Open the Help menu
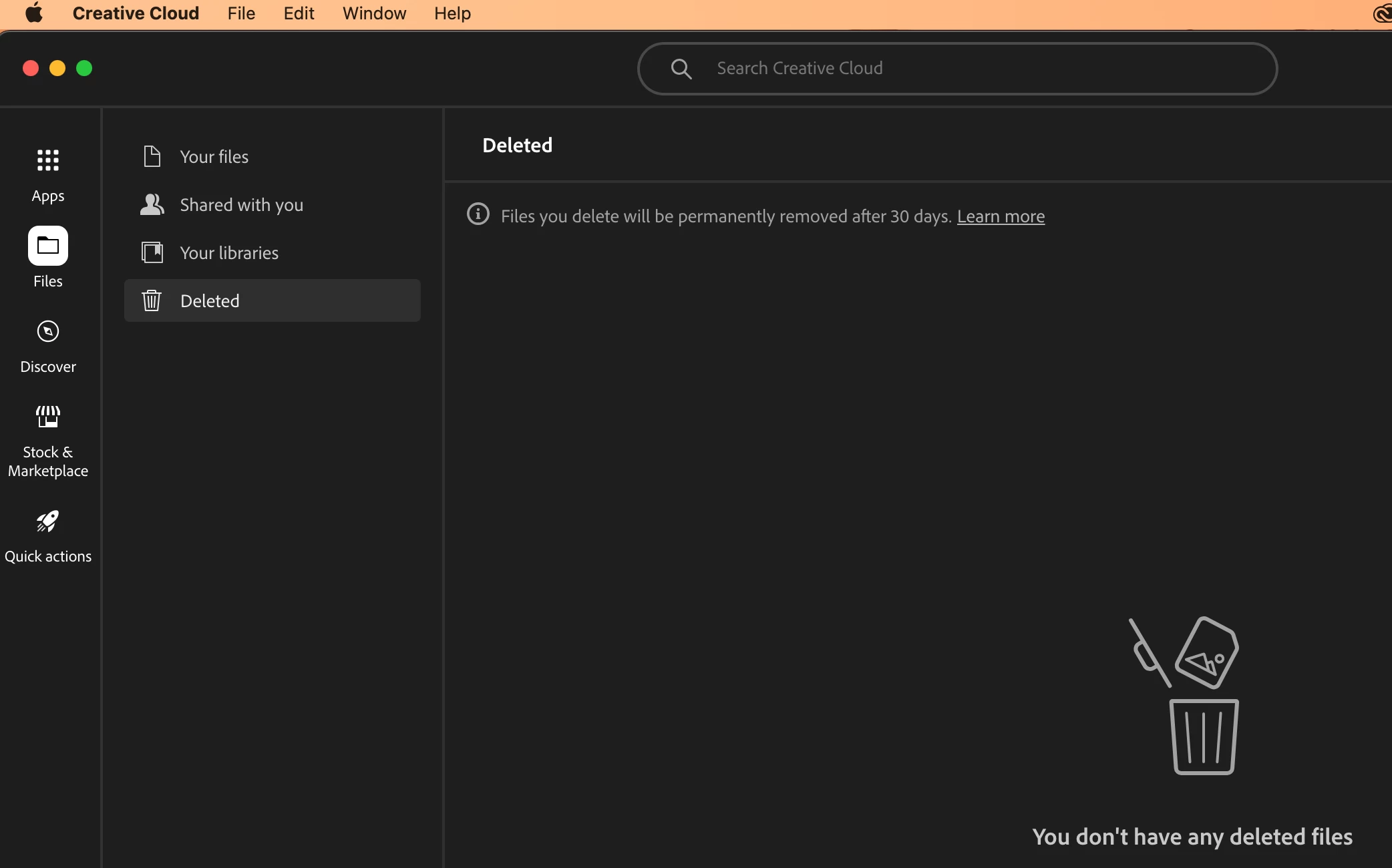This screenshot has height=868, width=1392. tap(452, 13)
